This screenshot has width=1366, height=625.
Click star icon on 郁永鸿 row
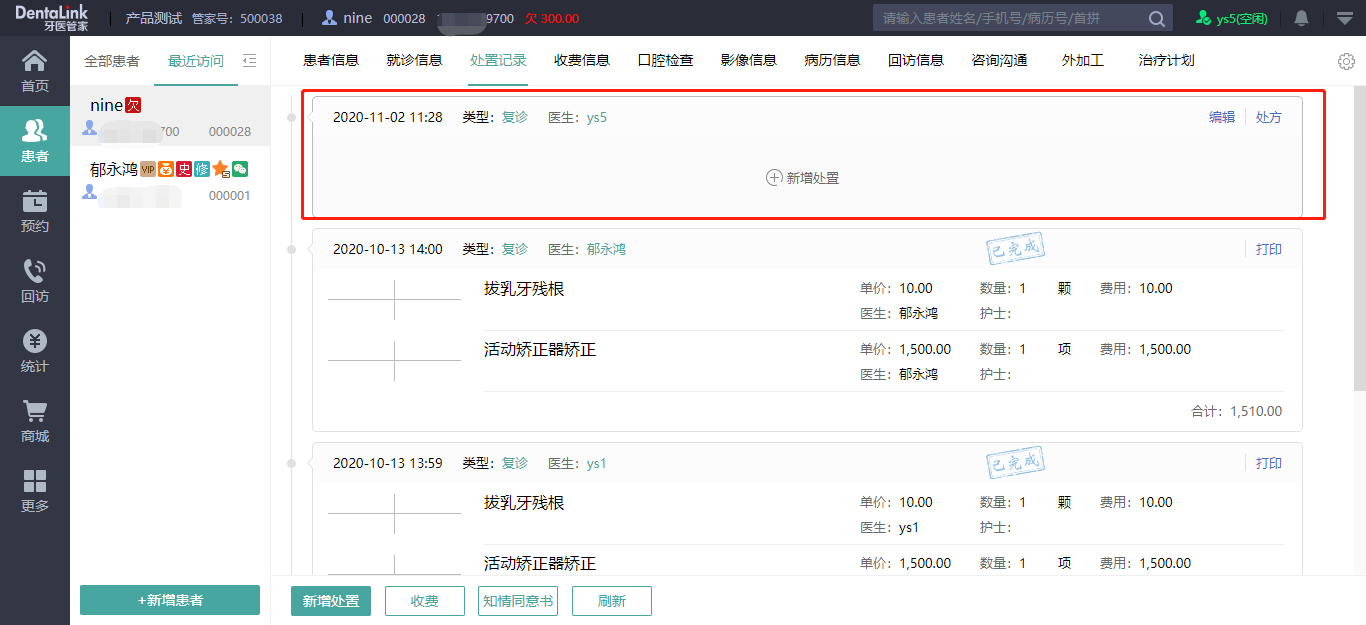[x=221, y=169]
